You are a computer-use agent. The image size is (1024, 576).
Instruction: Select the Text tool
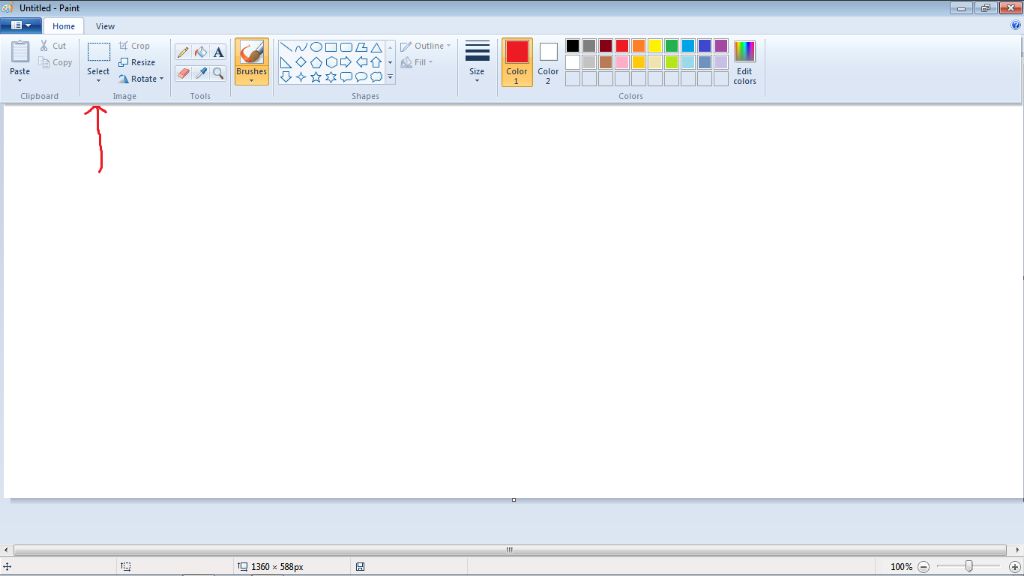218,52
